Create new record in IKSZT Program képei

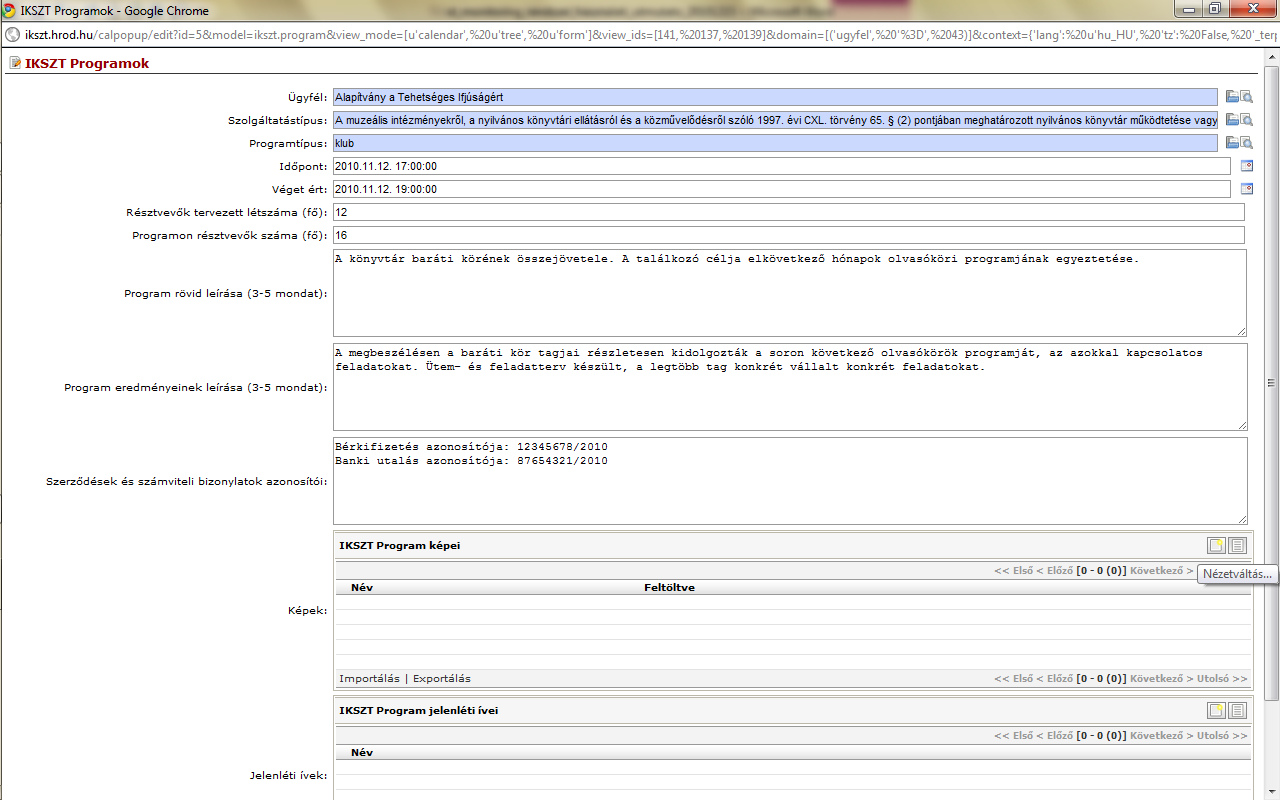[1216, 545]
